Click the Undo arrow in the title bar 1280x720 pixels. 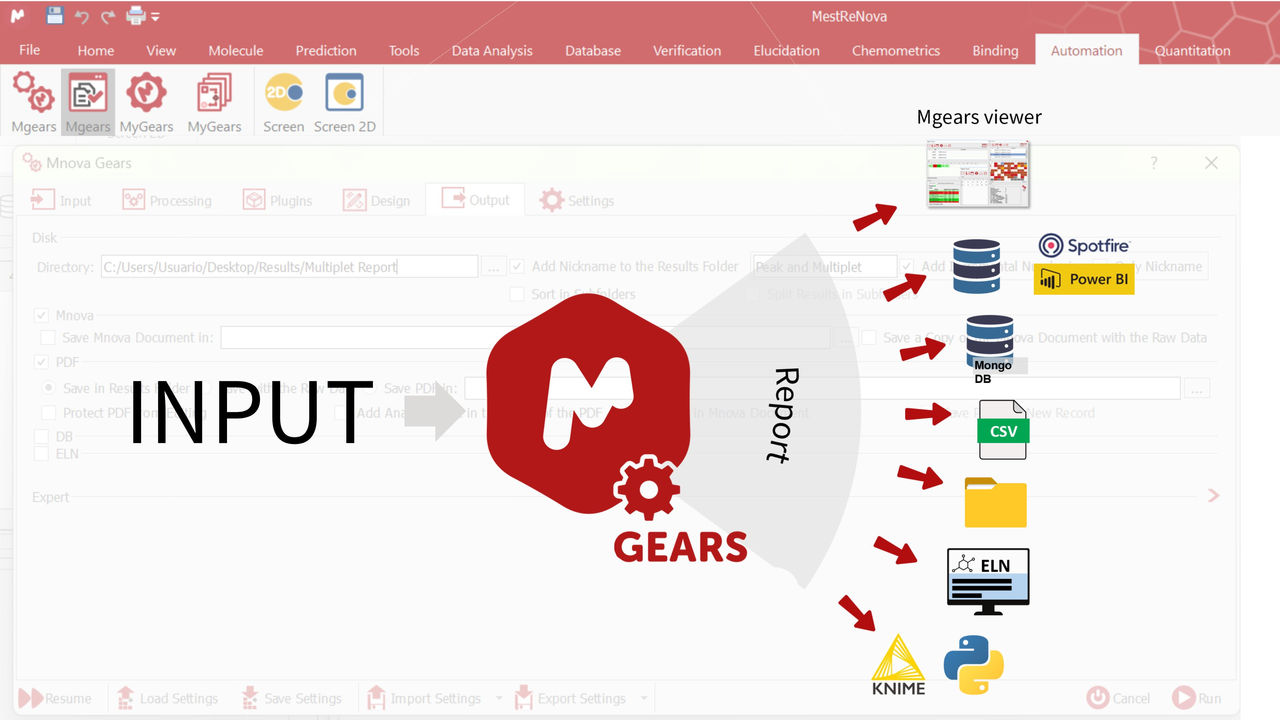tap(82, 16)
